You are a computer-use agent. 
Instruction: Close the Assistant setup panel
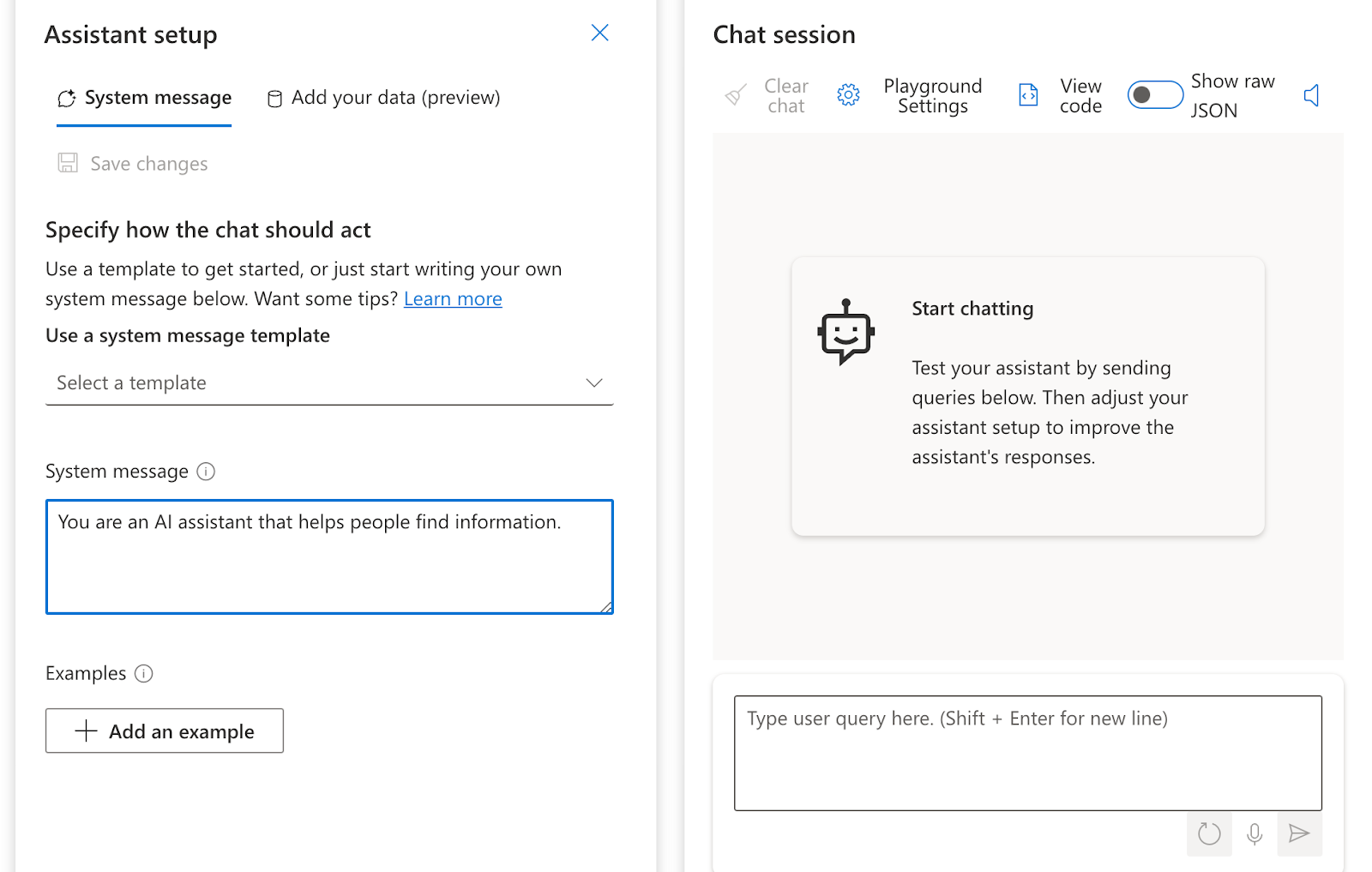pos(599,33)
